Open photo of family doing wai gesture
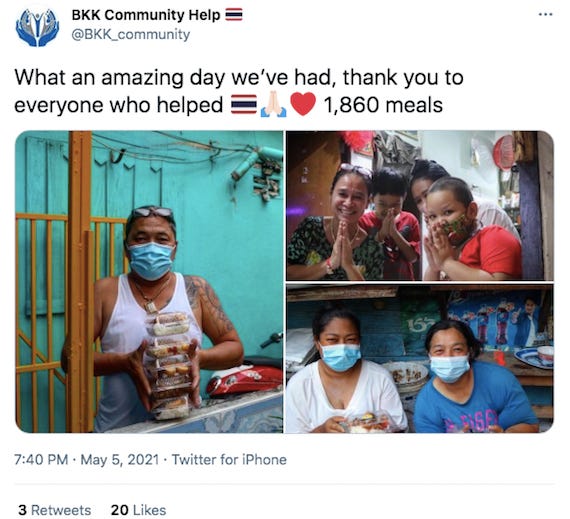The width and height of the screenshot is (570, 519). point(420,206)
